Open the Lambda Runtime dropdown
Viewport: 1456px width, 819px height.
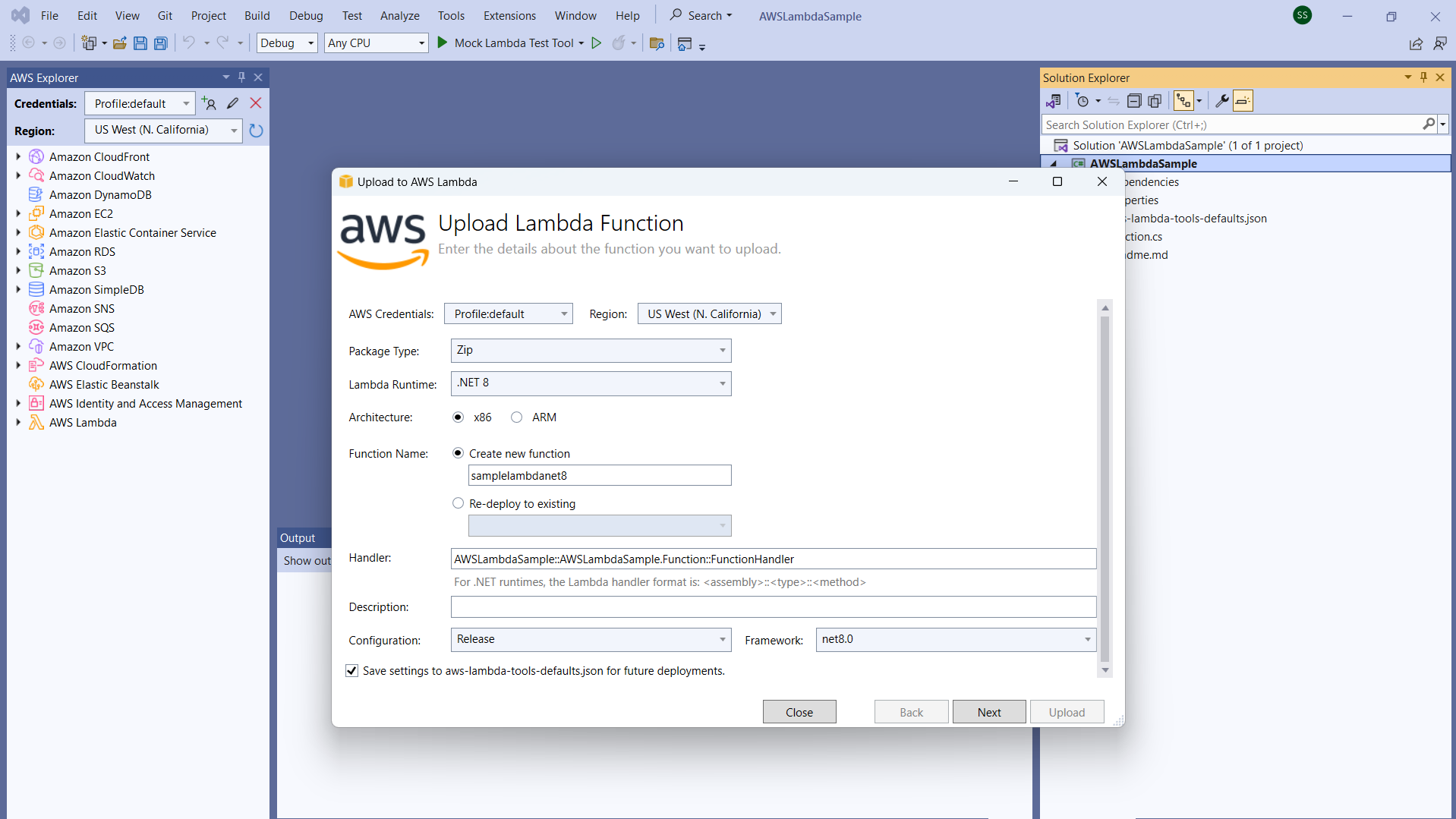tap(721, 383)
